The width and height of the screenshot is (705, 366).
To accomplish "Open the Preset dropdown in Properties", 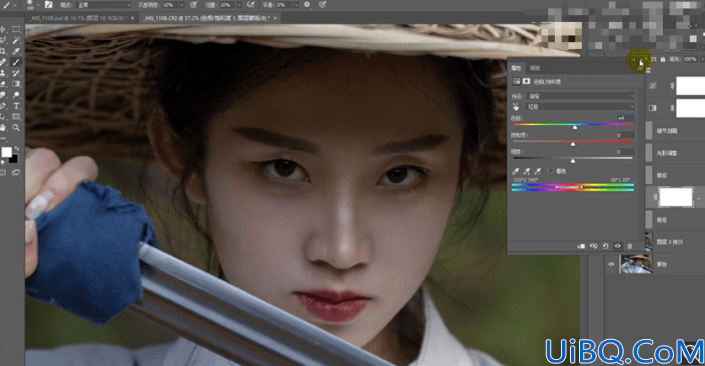I will click(x=580, y=96).
